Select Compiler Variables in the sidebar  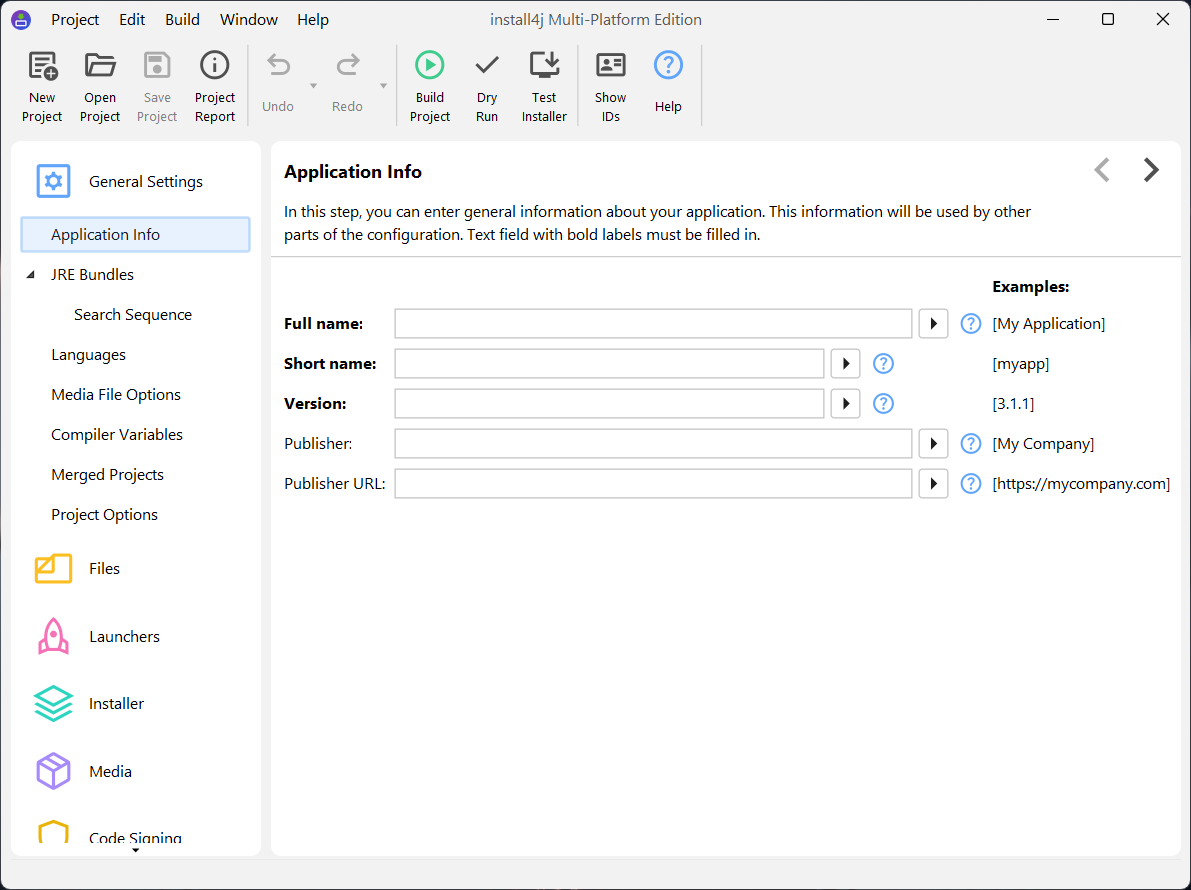point(117,435)
